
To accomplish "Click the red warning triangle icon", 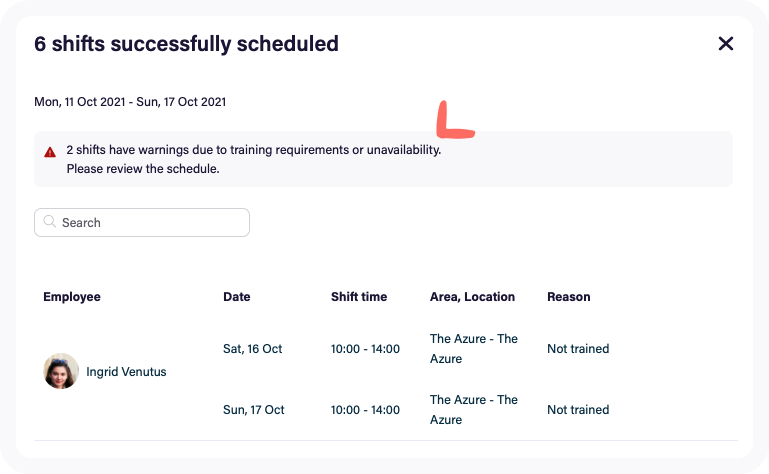I will (x=50, y=152).
